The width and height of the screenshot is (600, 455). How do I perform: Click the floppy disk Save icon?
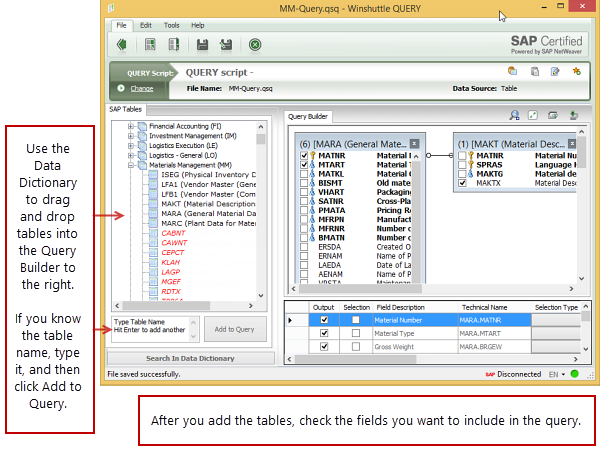(x=202, y=45)
